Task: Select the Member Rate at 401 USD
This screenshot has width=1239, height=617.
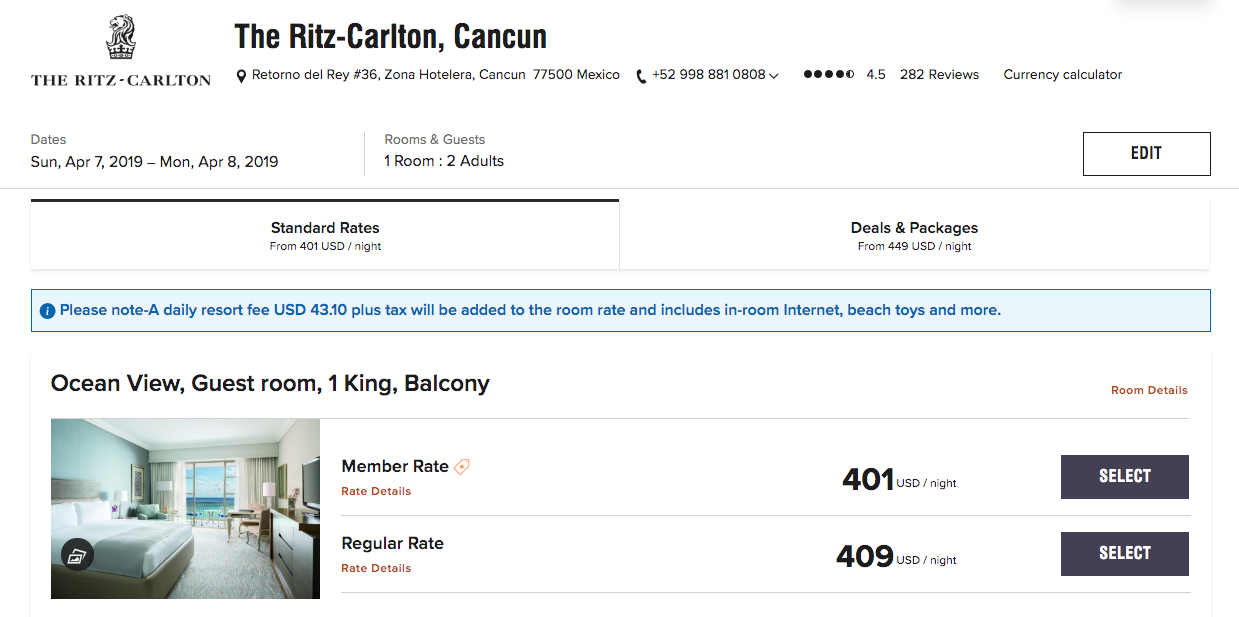Action: tap(1124, 477)
